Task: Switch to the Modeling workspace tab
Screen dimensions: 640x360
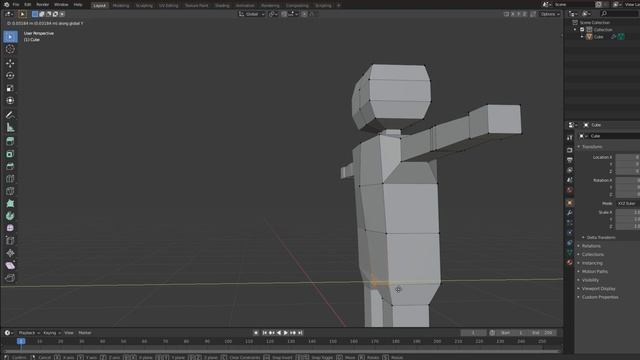Action: (121, 6)
